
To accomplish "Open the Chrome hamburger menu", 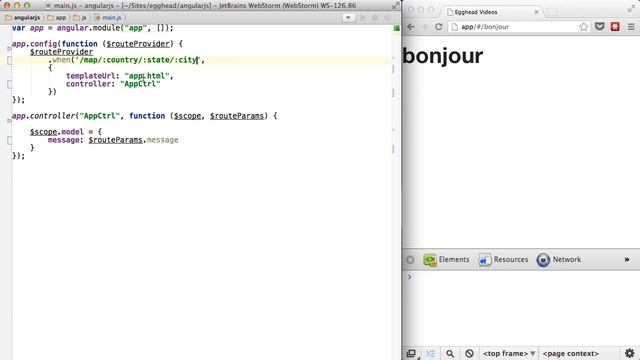I will click(x=631, y=27).
